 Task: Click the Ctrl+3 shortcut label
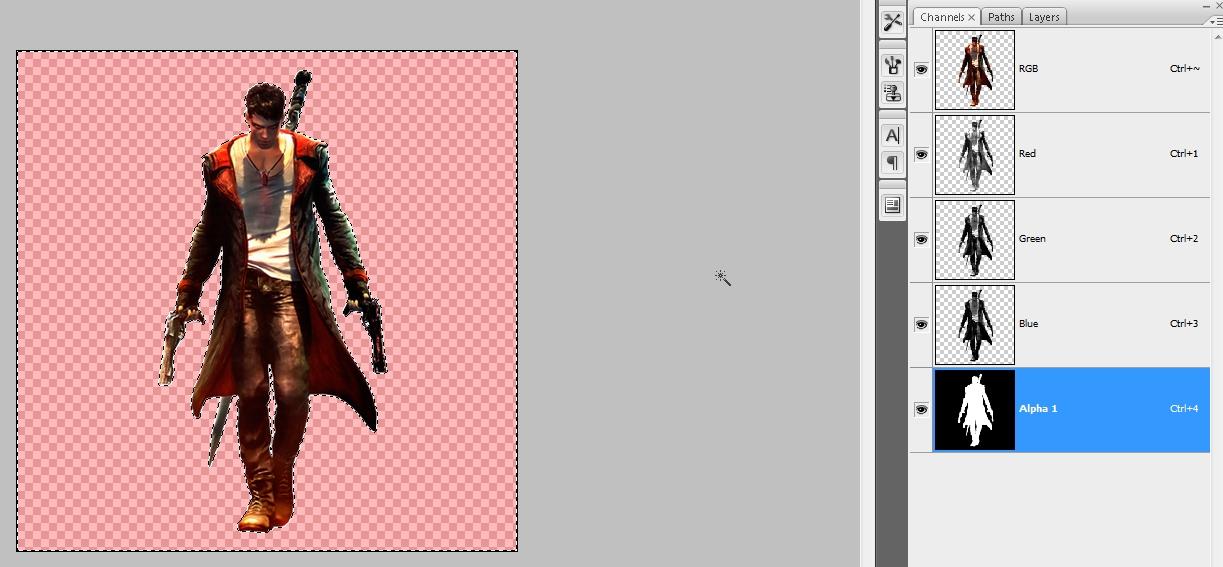[x=1184, y=324]
